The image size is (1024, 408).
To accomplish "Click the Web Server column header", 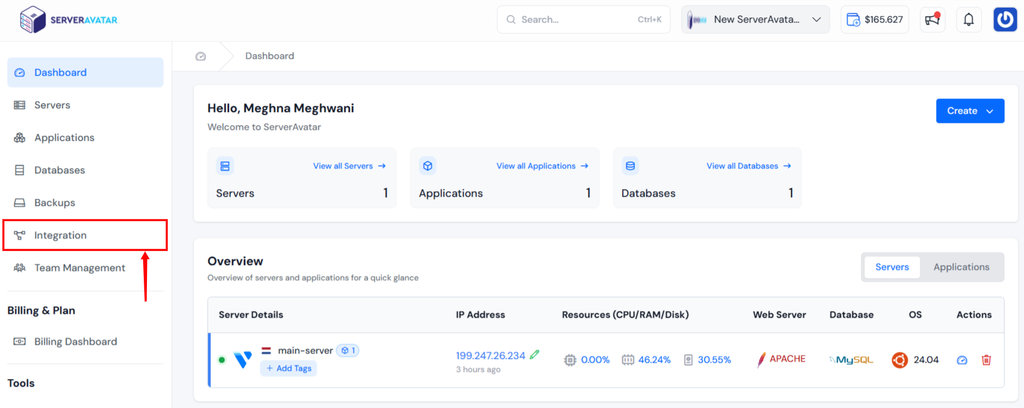I will tap(779, 315).
